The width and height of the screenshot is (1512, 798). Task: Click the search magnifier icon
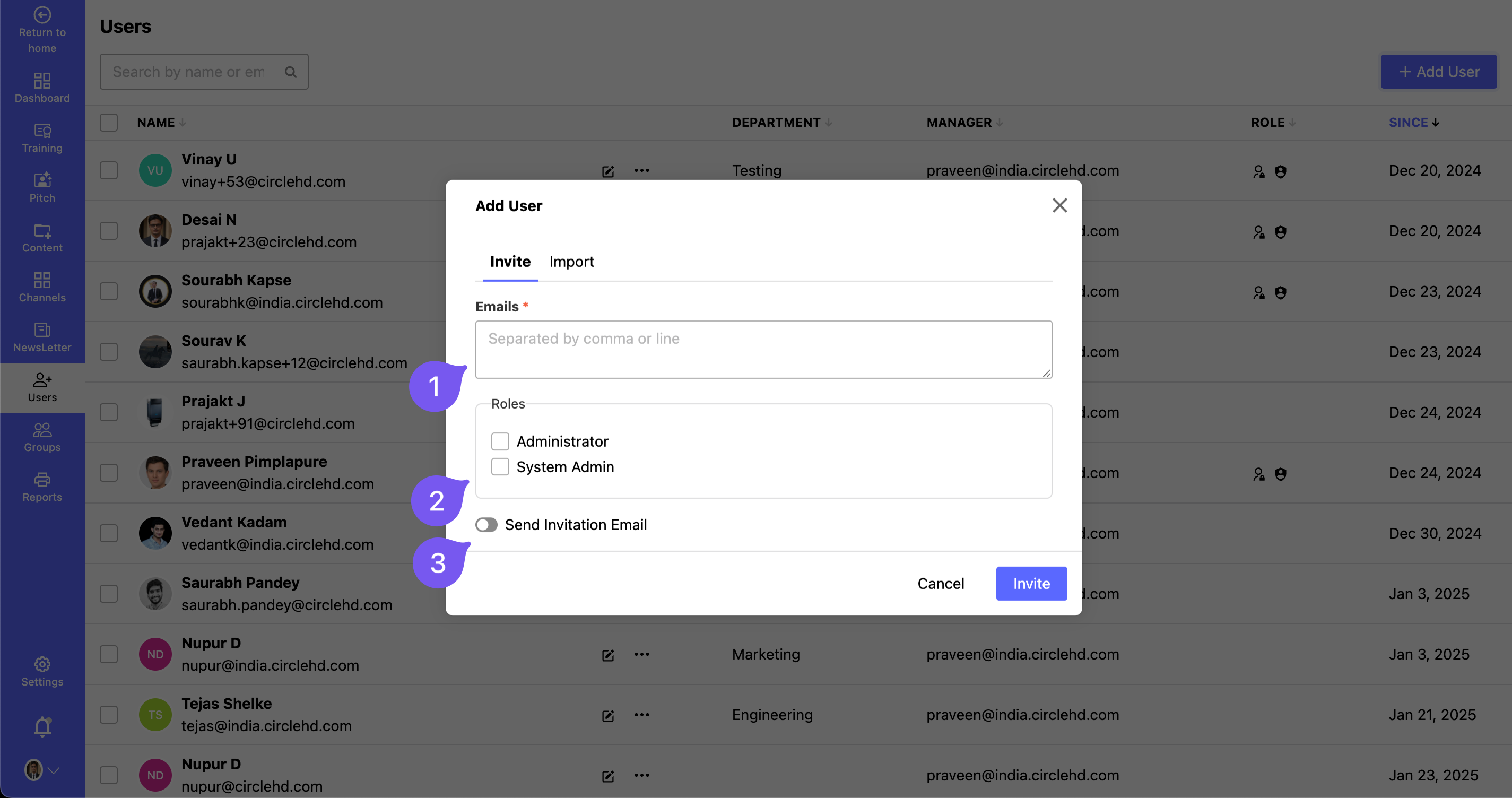click(291, 72)
